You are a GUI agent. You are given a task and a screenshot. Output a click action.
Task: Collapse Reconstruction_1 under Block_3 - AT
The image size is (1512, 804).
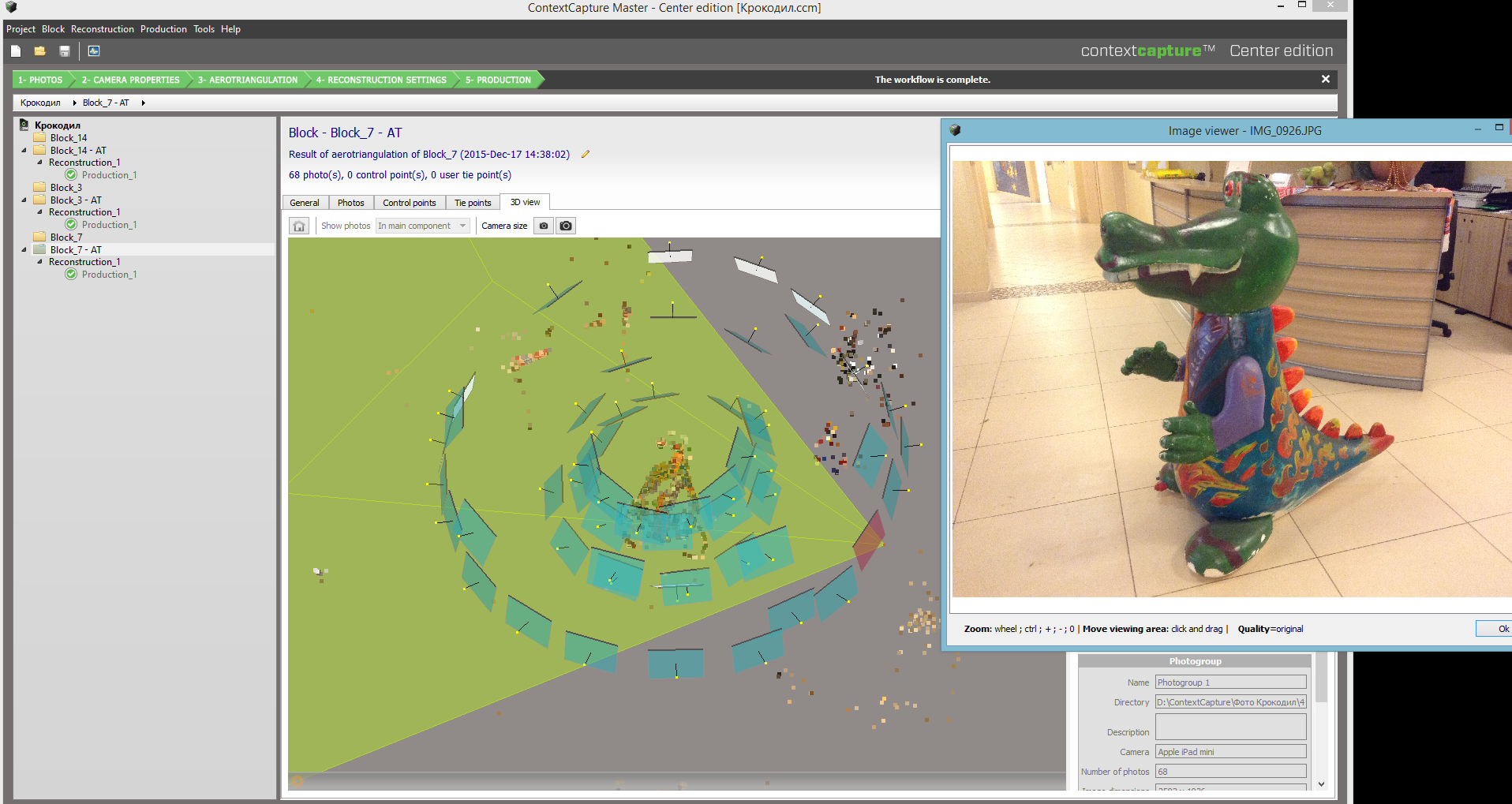(39, 212)
